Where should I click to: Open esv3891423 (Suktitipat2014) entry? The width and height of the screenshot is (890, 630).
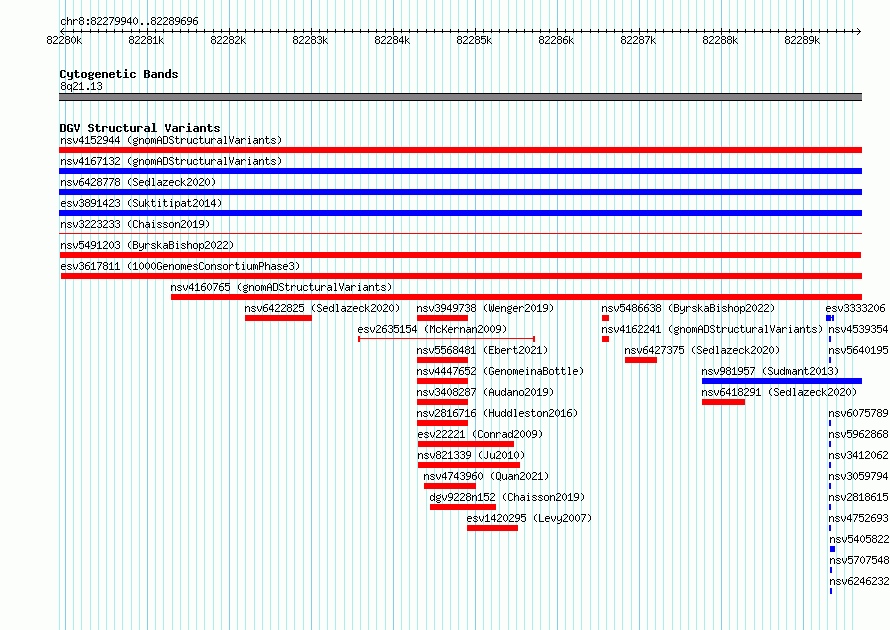141,203
